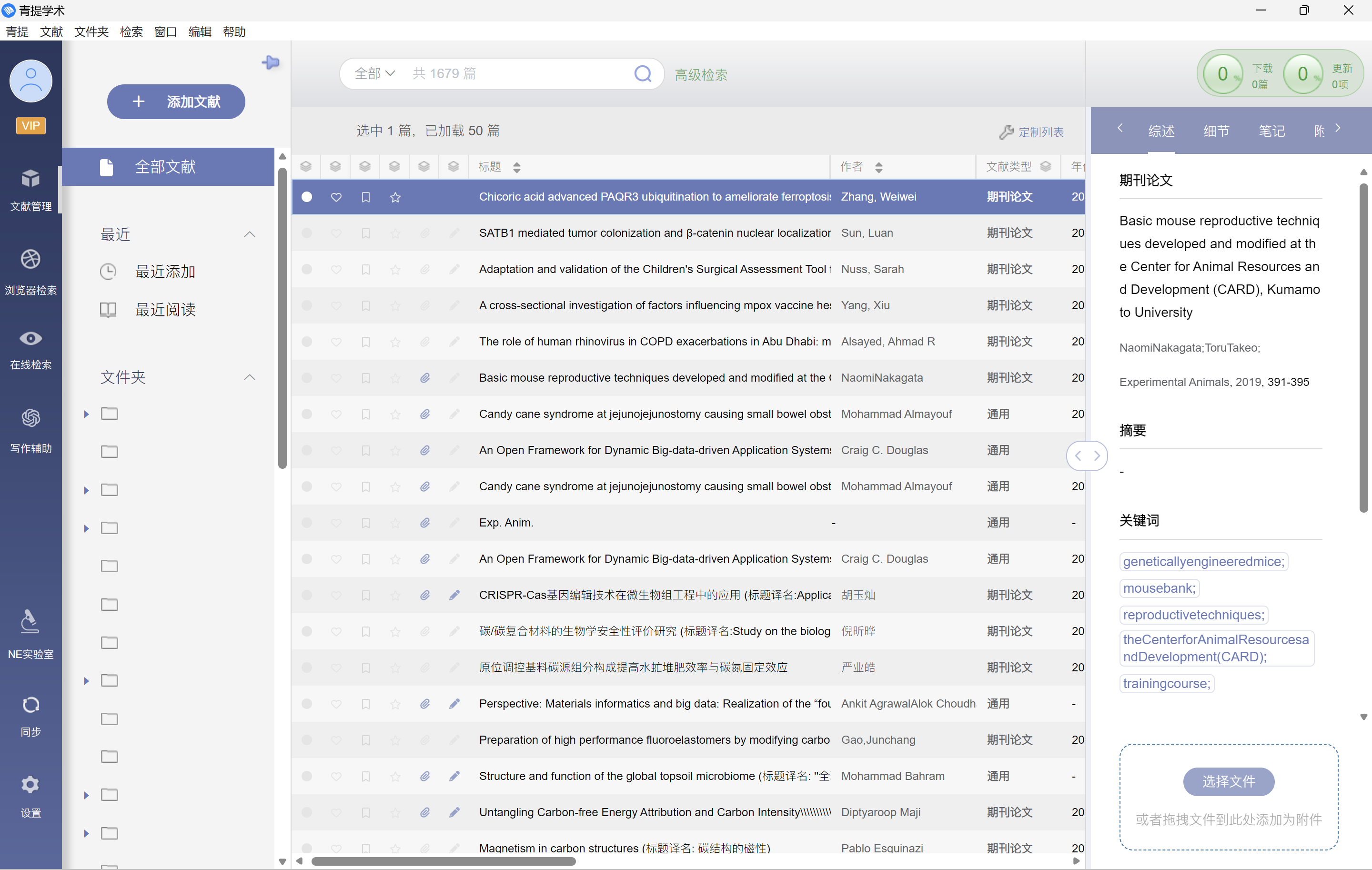
Task: Click the layers icon beside 文献类型 header
Action: [1046, 166]
